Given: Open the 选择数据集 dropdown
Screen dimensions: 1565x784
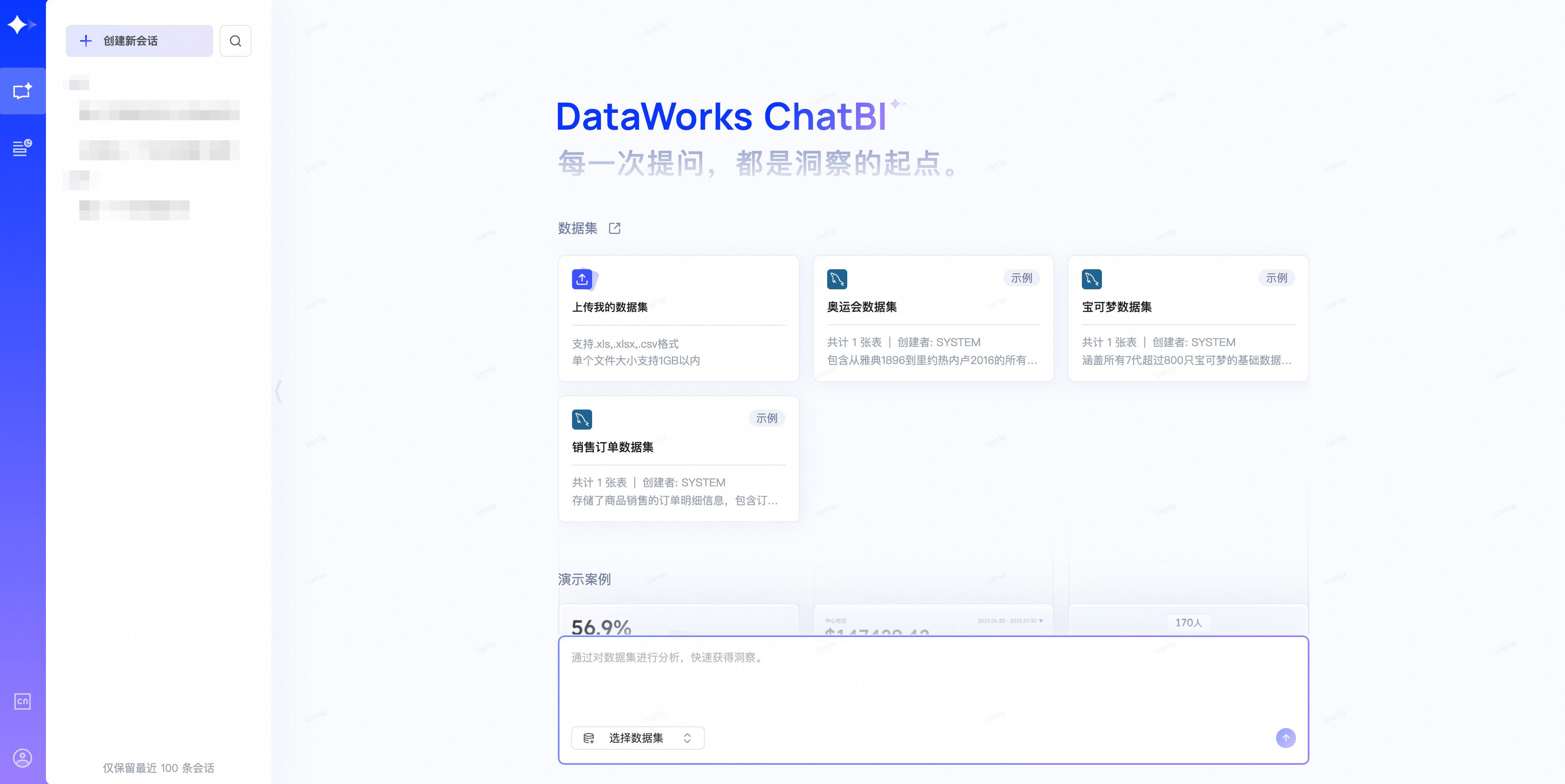Looking at the screenshot, I should (x=636, y=738).
